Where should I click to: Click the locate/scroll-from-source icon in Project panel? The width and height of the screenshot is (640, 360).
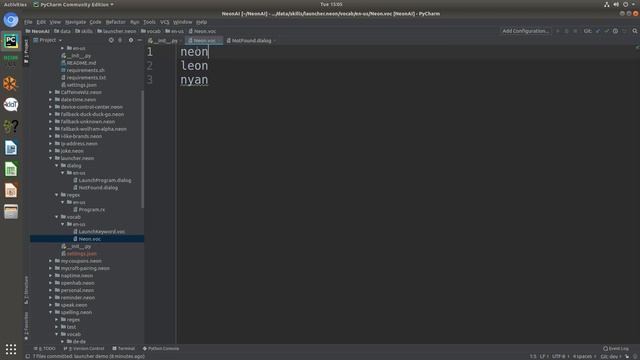click(111, 40)
